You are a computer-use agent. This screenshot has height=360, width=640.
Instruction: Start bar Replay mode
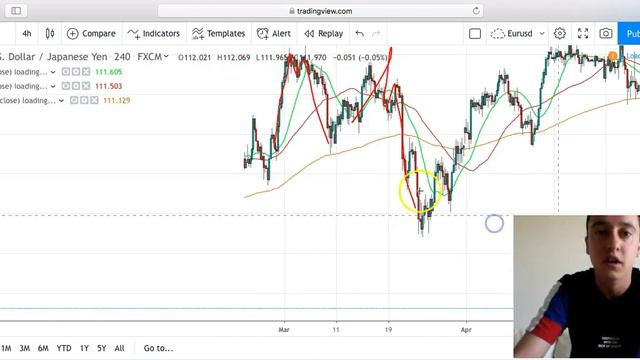tap(324, 33)
